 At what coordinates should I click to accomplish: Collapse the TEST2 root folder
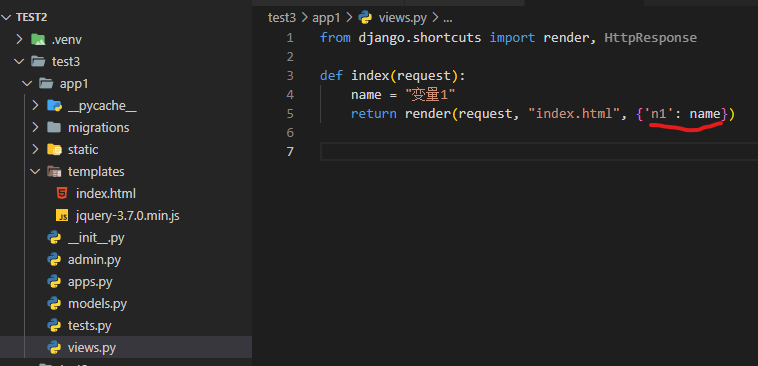(x=6, y=17)
